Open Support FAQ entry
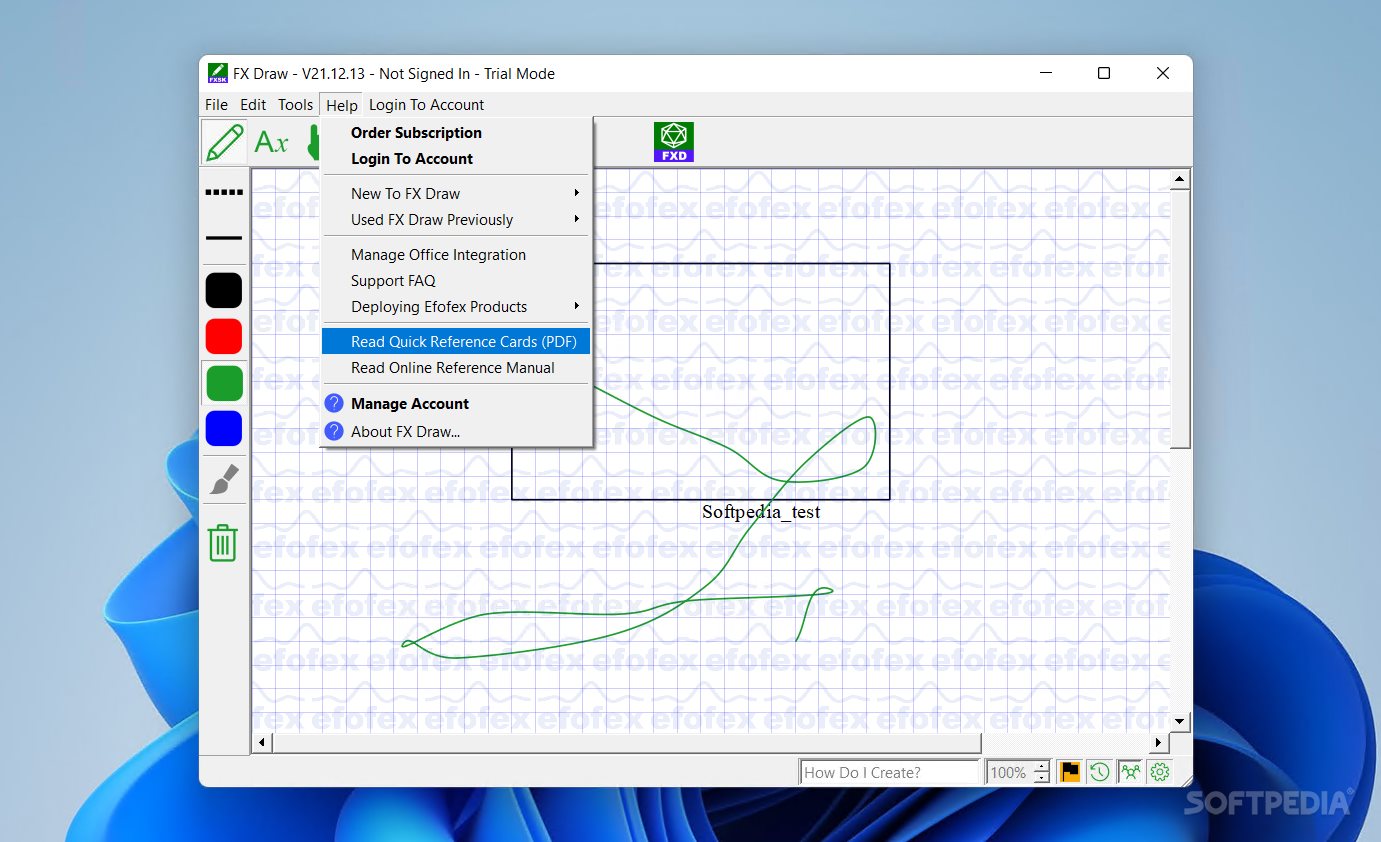Screen dimensions: 1381x842 click(457, 280)
